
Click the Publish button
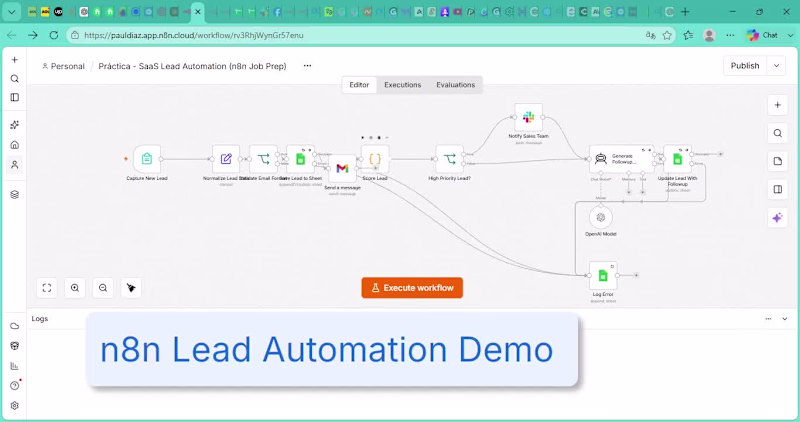(x=745, y=66)
